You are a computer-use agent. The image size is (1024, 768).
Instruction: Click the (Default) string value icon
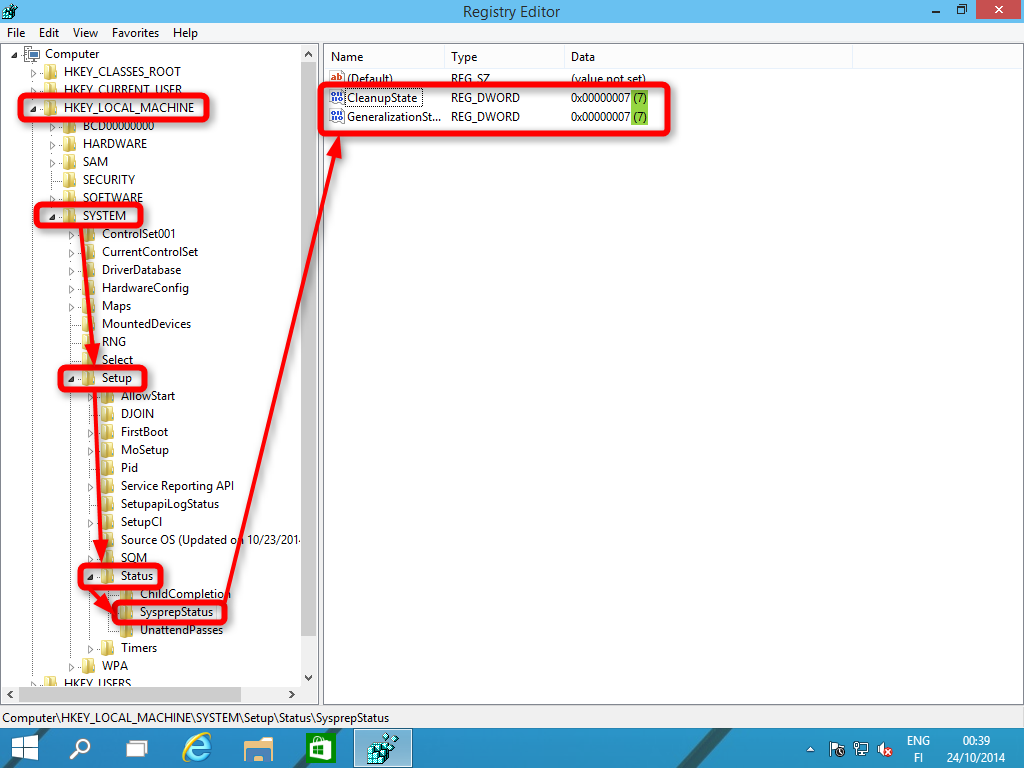pos(337,78)
